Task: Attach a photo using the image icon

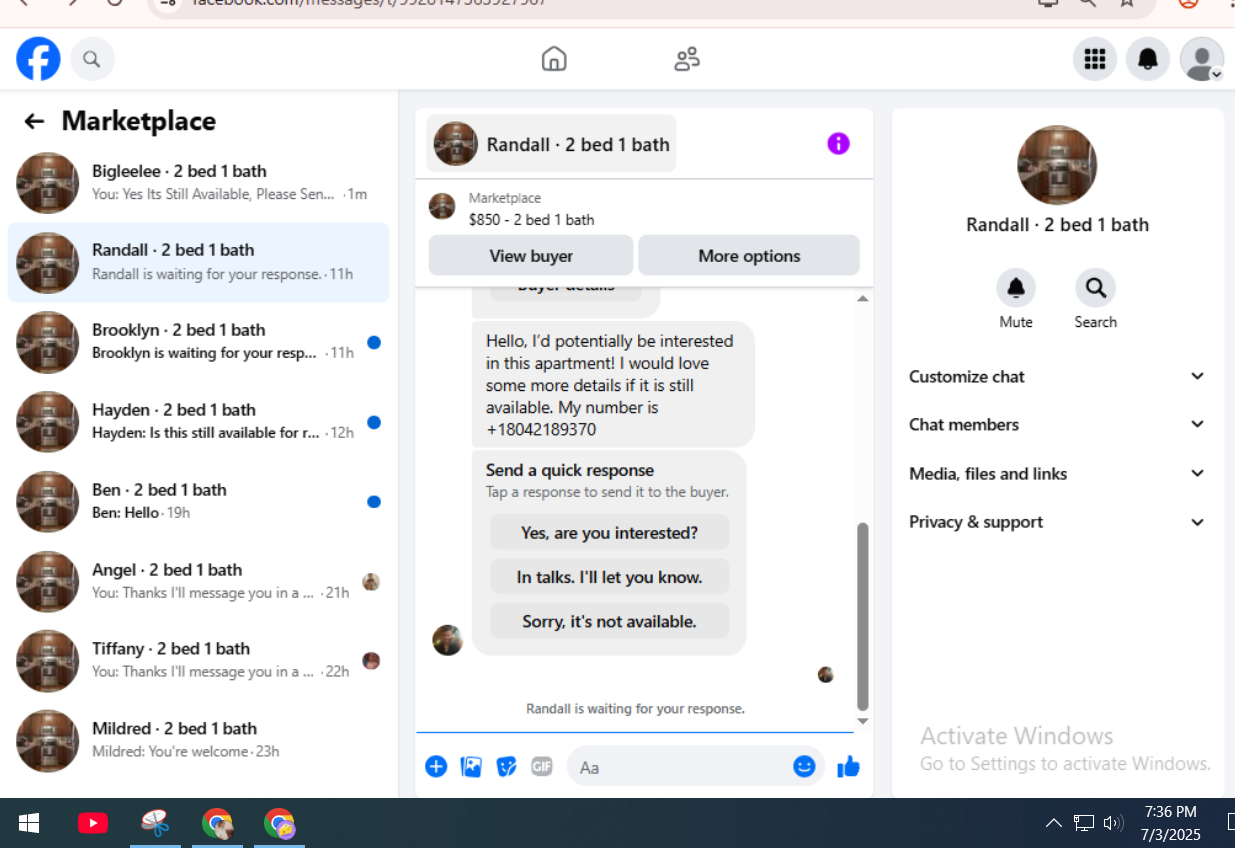Action: pos(471,767)
